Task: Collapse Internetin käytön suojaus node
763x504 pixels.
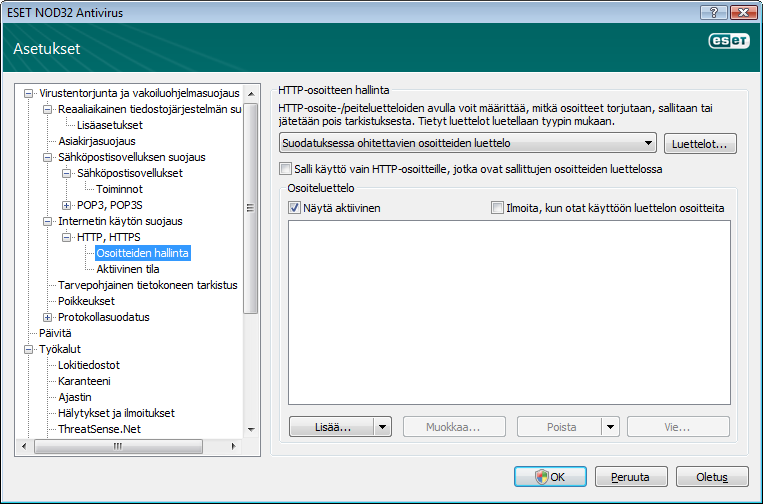Action: pos(48,221)
